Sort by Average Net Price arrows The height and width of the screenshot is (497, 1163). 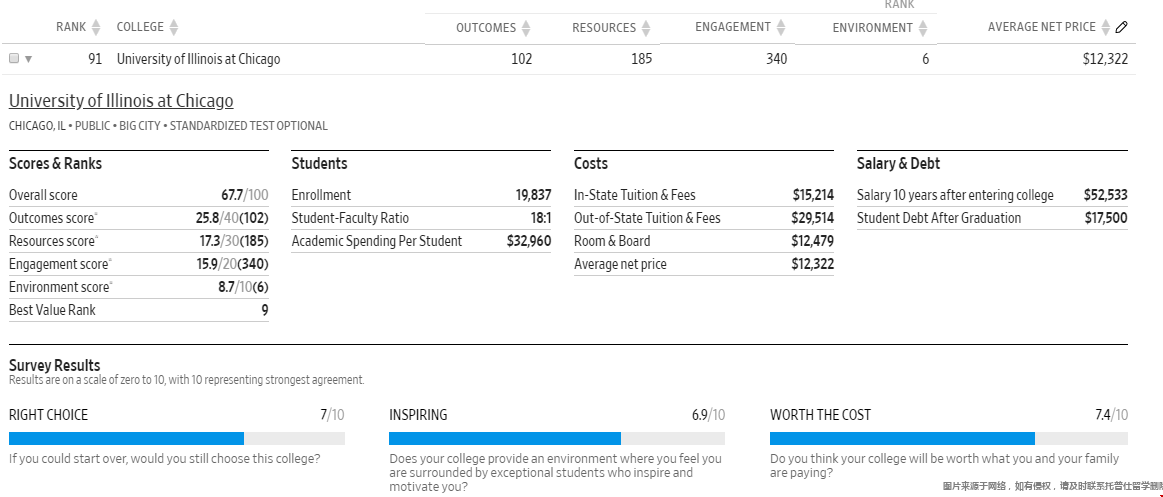(1106, 27)
